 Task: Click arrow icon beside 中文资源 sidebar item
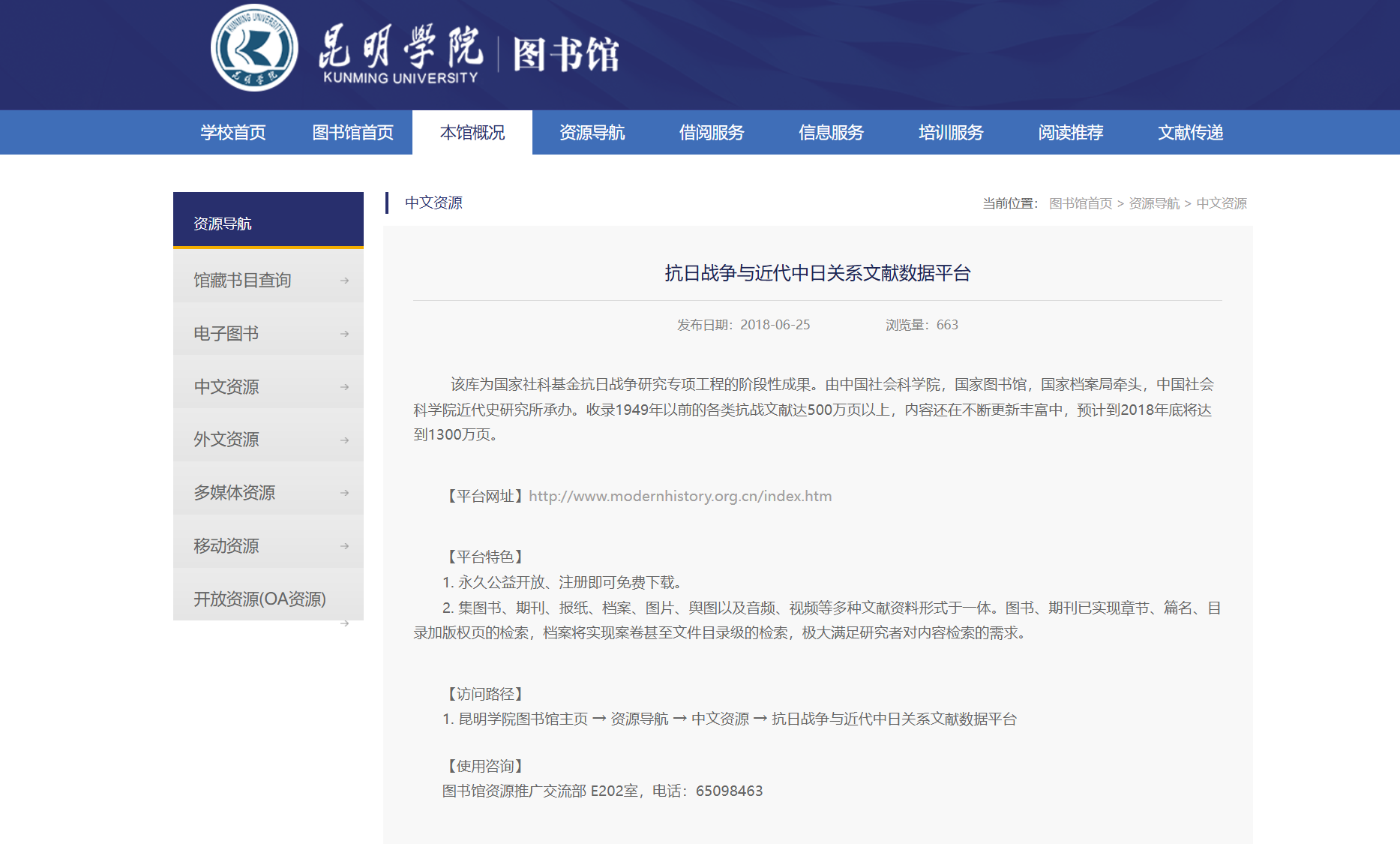tap(344, 387)
